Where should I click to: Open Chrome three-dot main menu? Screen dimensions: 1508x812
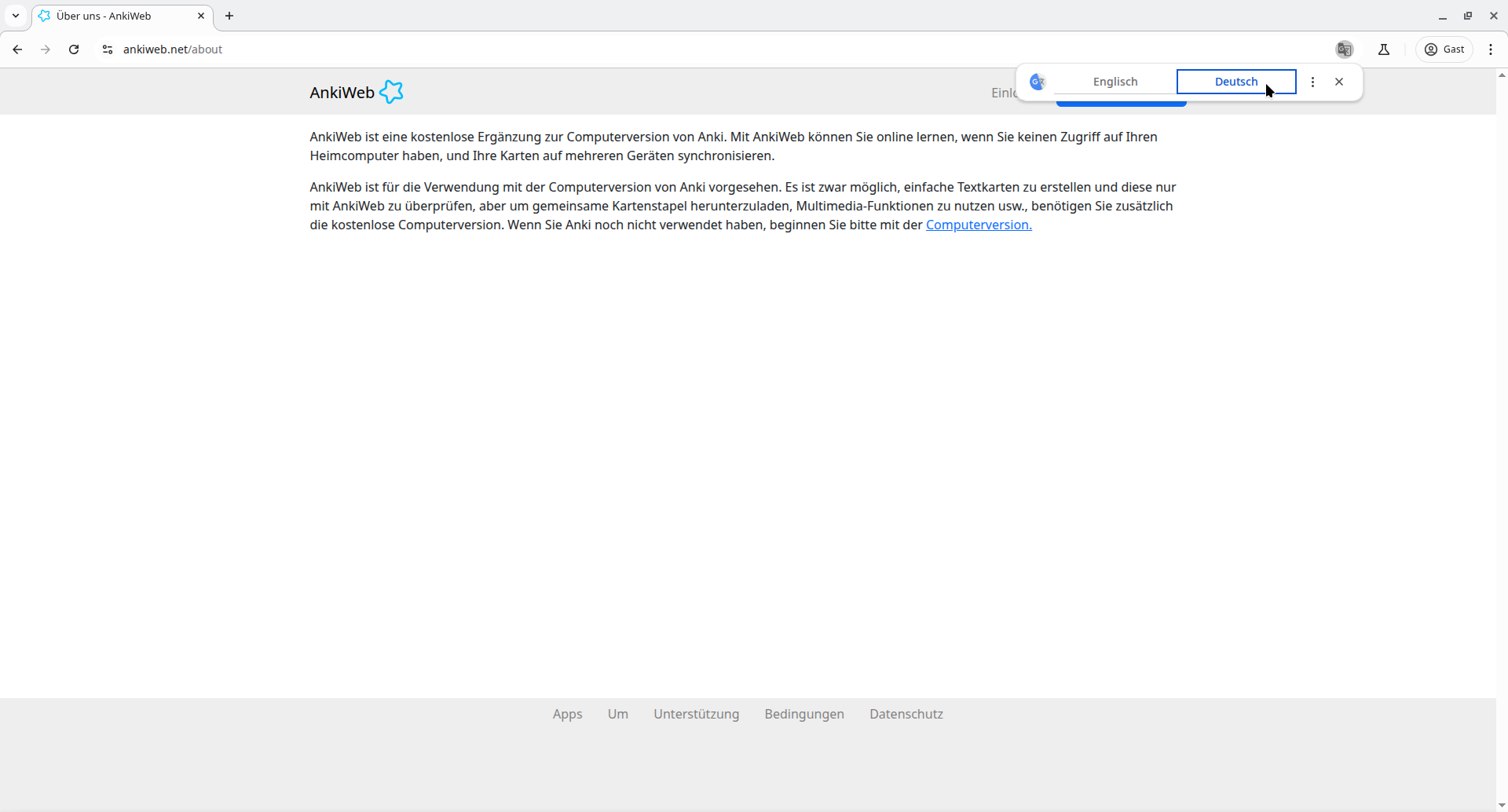click(1491, 49)
